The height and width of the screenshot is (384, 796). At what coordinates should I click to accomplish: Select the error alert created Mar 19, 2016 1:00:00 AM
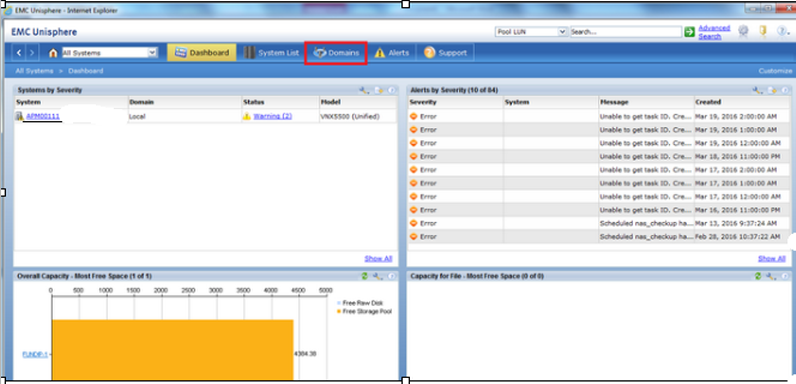599,130
